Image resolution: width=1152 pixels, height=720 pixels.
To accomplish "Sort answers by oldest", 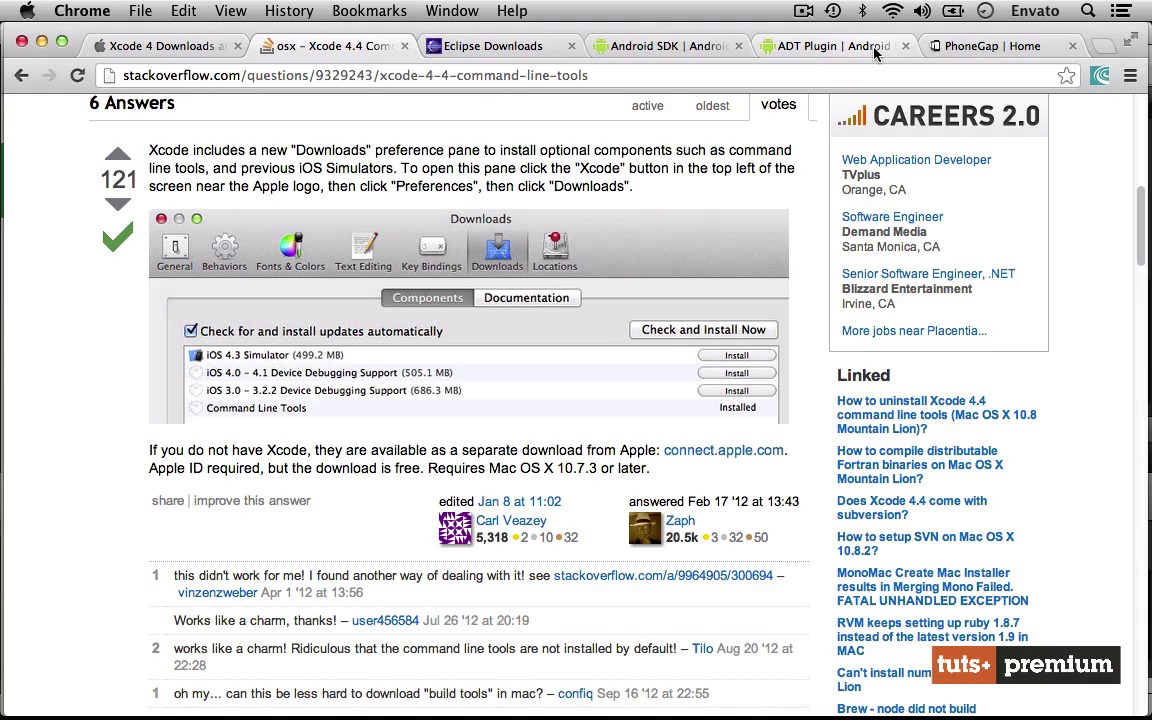I will pos(712,106).
